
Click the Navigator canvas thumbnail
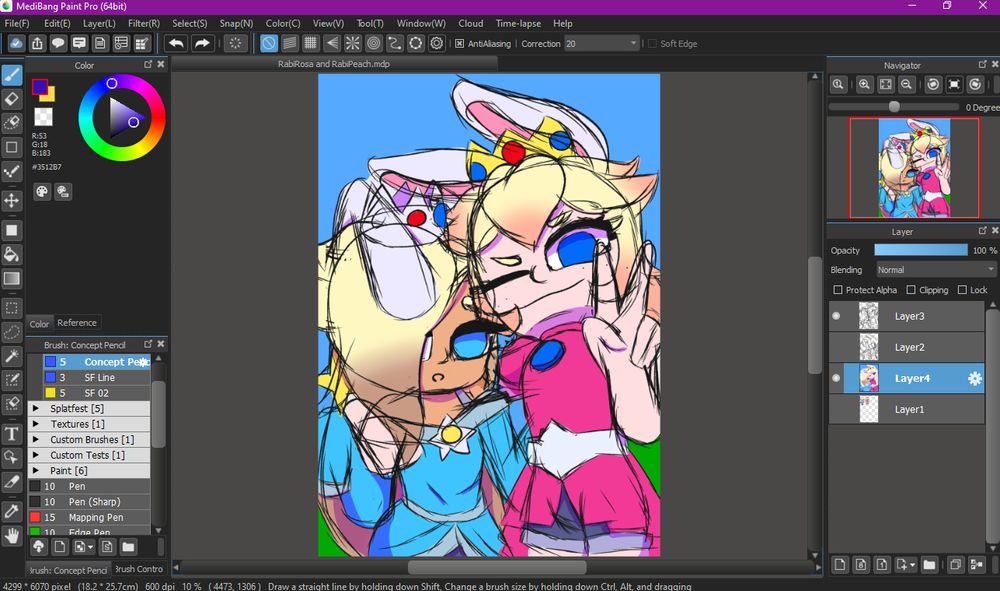click(x=914, y=168)
